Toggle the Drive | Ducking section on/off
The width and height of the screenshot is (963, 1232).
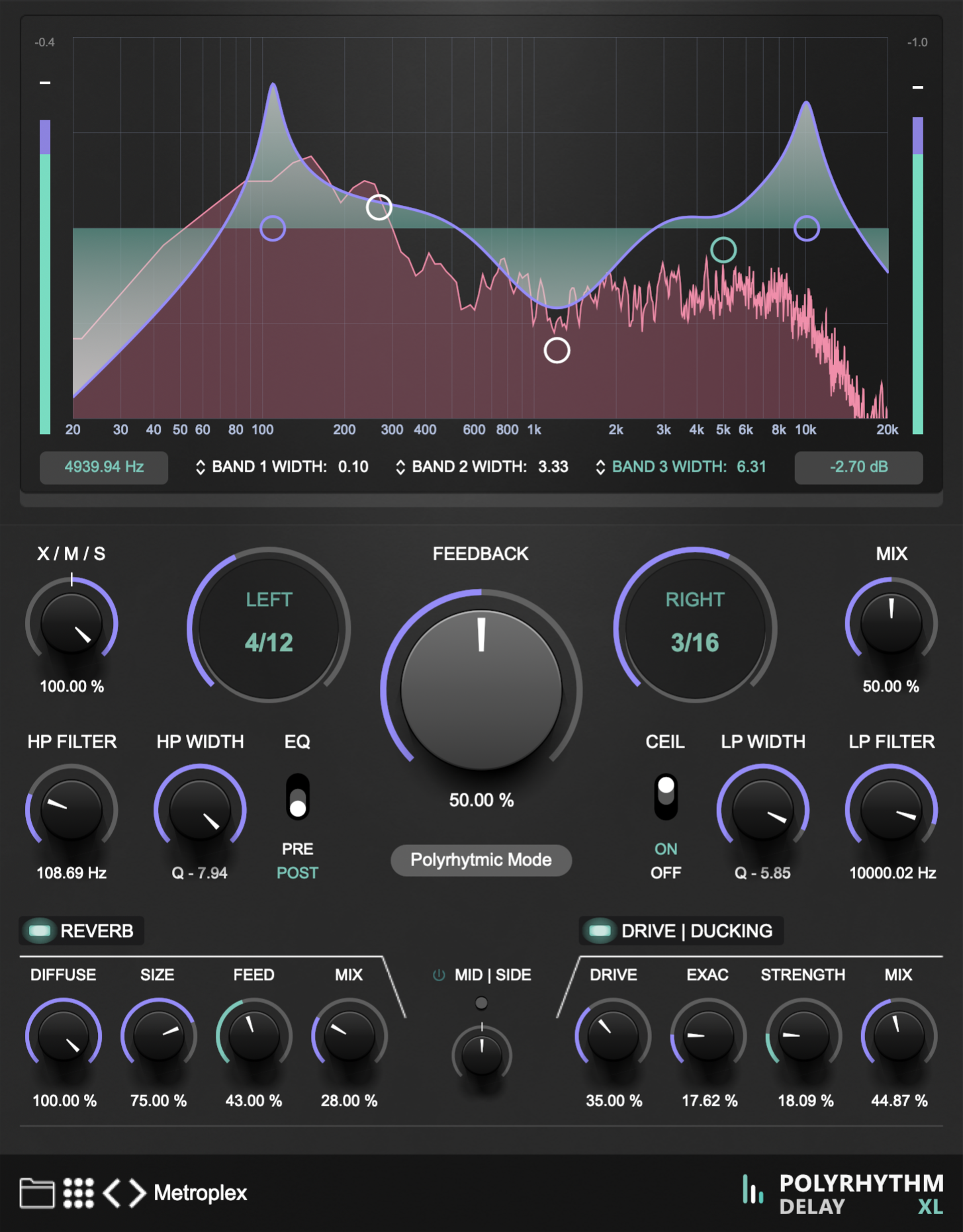tap(600, 931)
